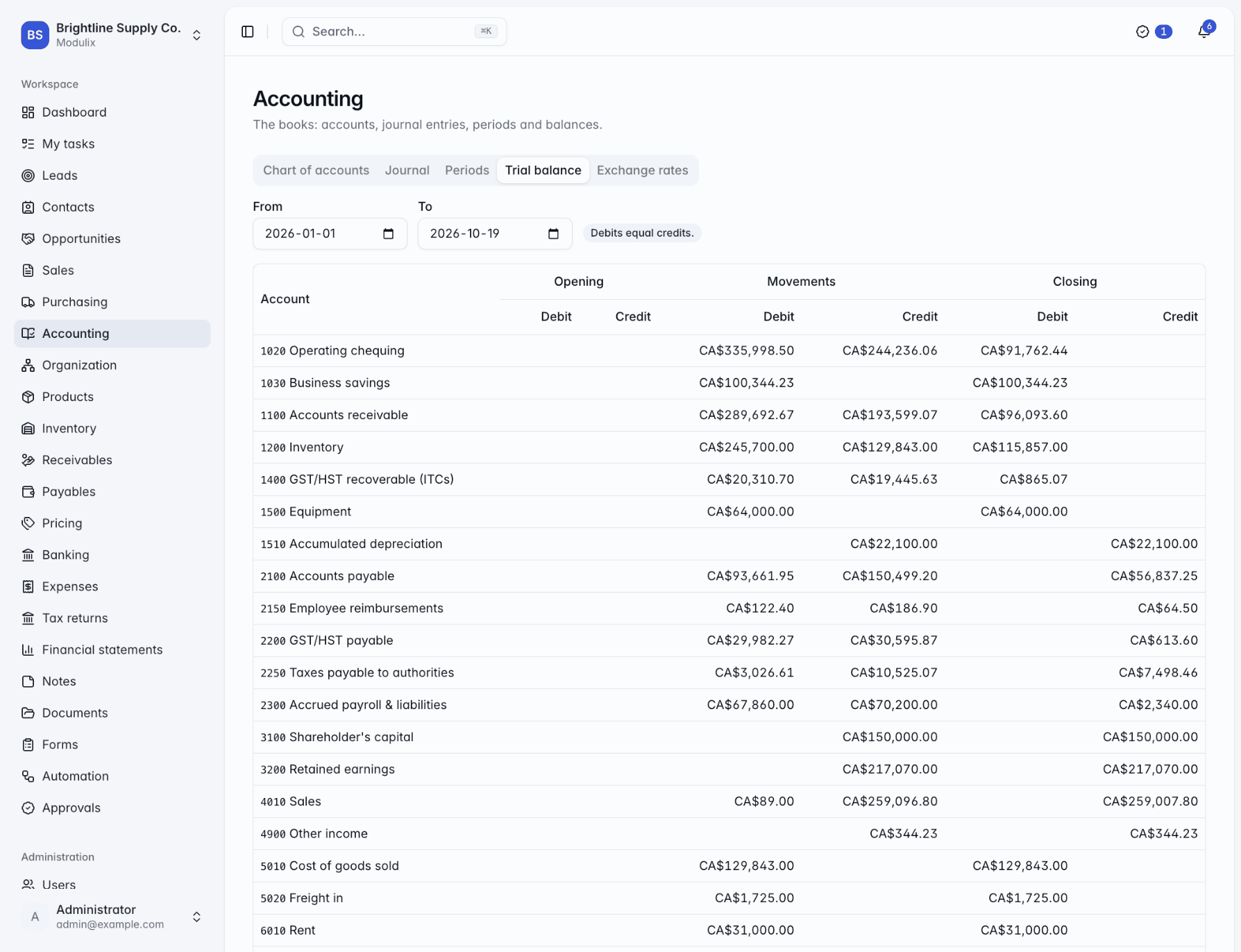Open the To date calendar picker
Viewport: 1241px width, 952px height.
click(x=553, y=234)
